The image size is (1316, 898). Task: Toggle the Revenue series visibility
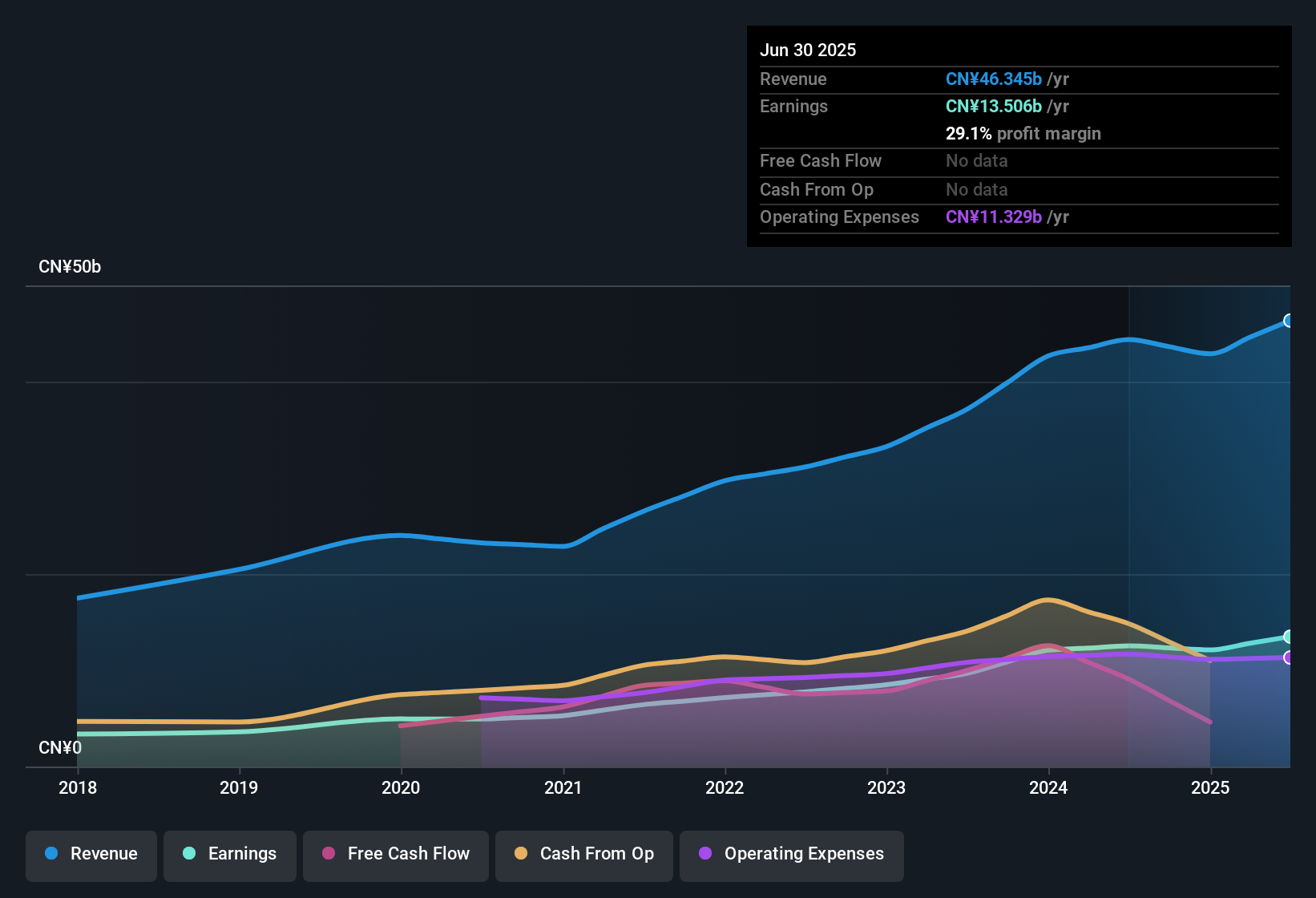pyautogui.click(x=91, y=854)
